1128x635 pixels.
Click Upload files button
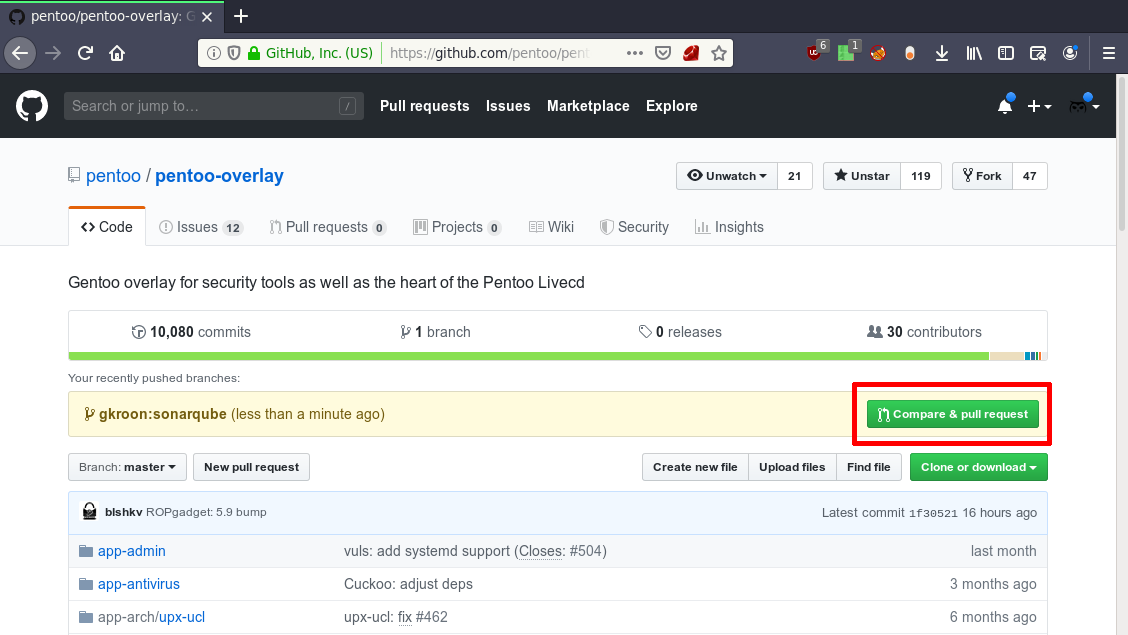(792, 467)
